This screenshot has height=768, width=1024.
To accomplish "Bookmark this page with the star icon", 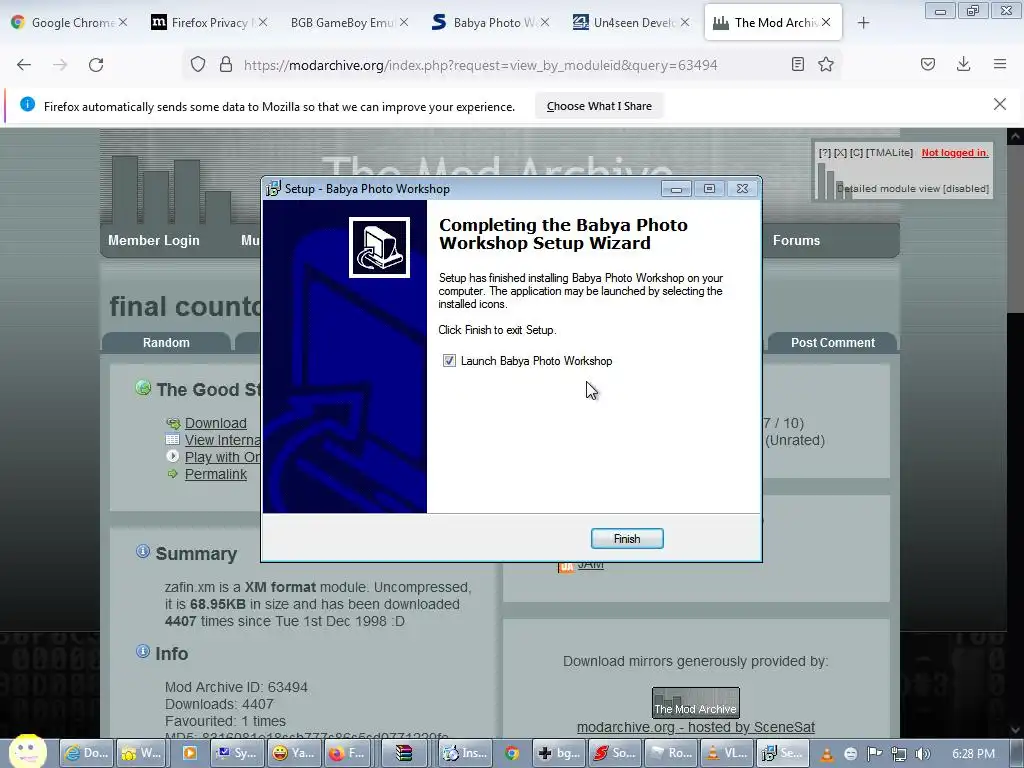I will pos(826,64).
